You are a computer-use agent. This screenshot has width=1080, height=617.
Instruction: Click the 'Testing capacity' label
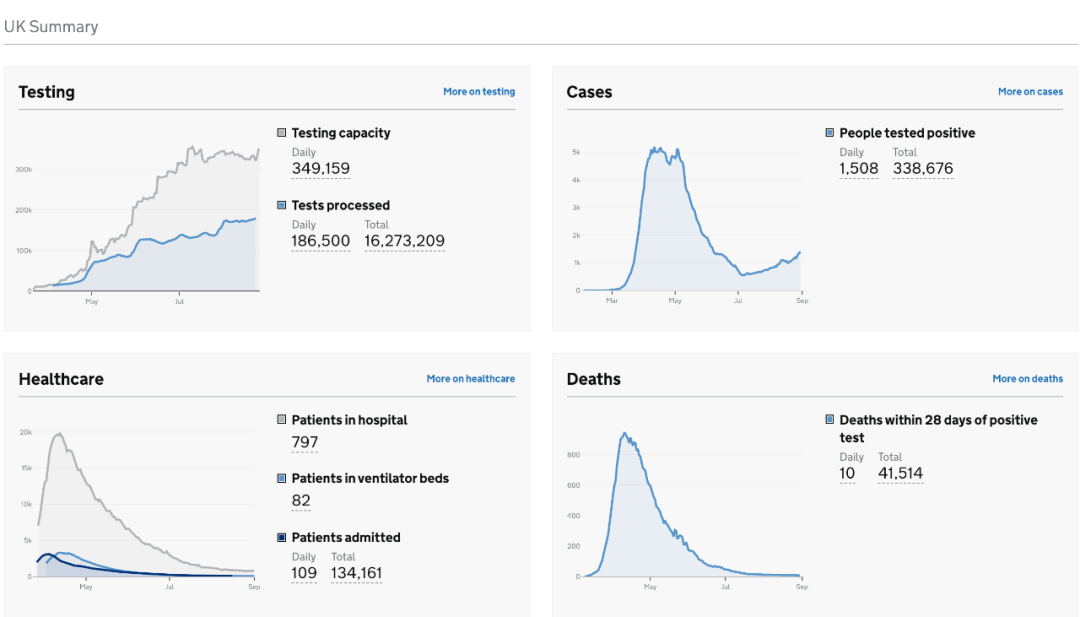click(341, 133)
